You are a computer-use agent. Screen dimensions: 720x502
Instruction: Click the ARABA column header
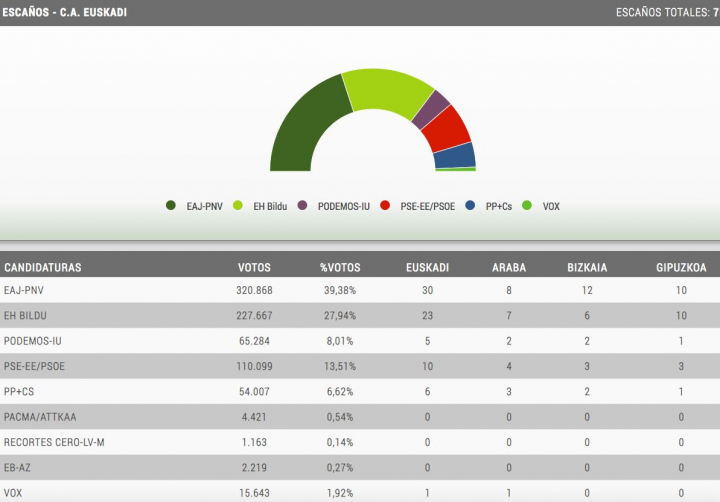coord(509,268)
